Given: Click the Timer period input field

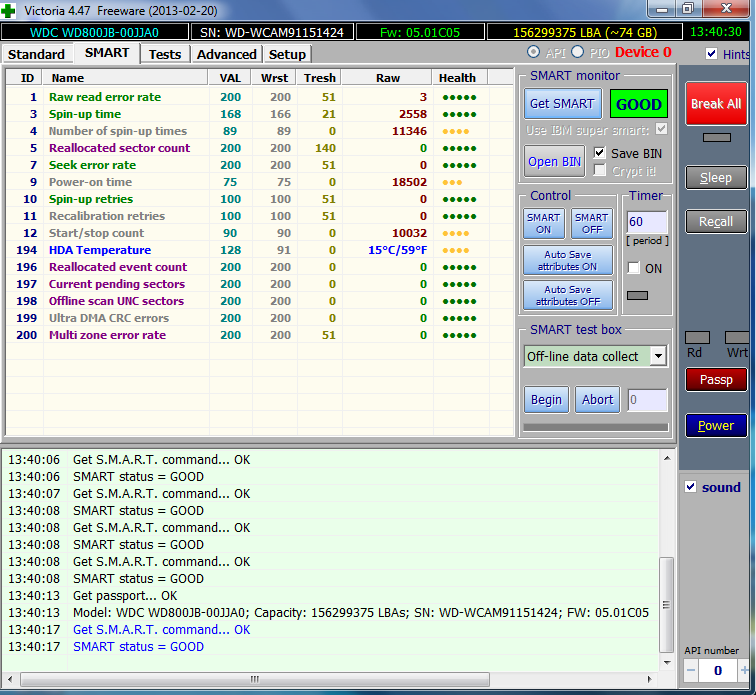Looking at the screenshot, I should 646,222.
